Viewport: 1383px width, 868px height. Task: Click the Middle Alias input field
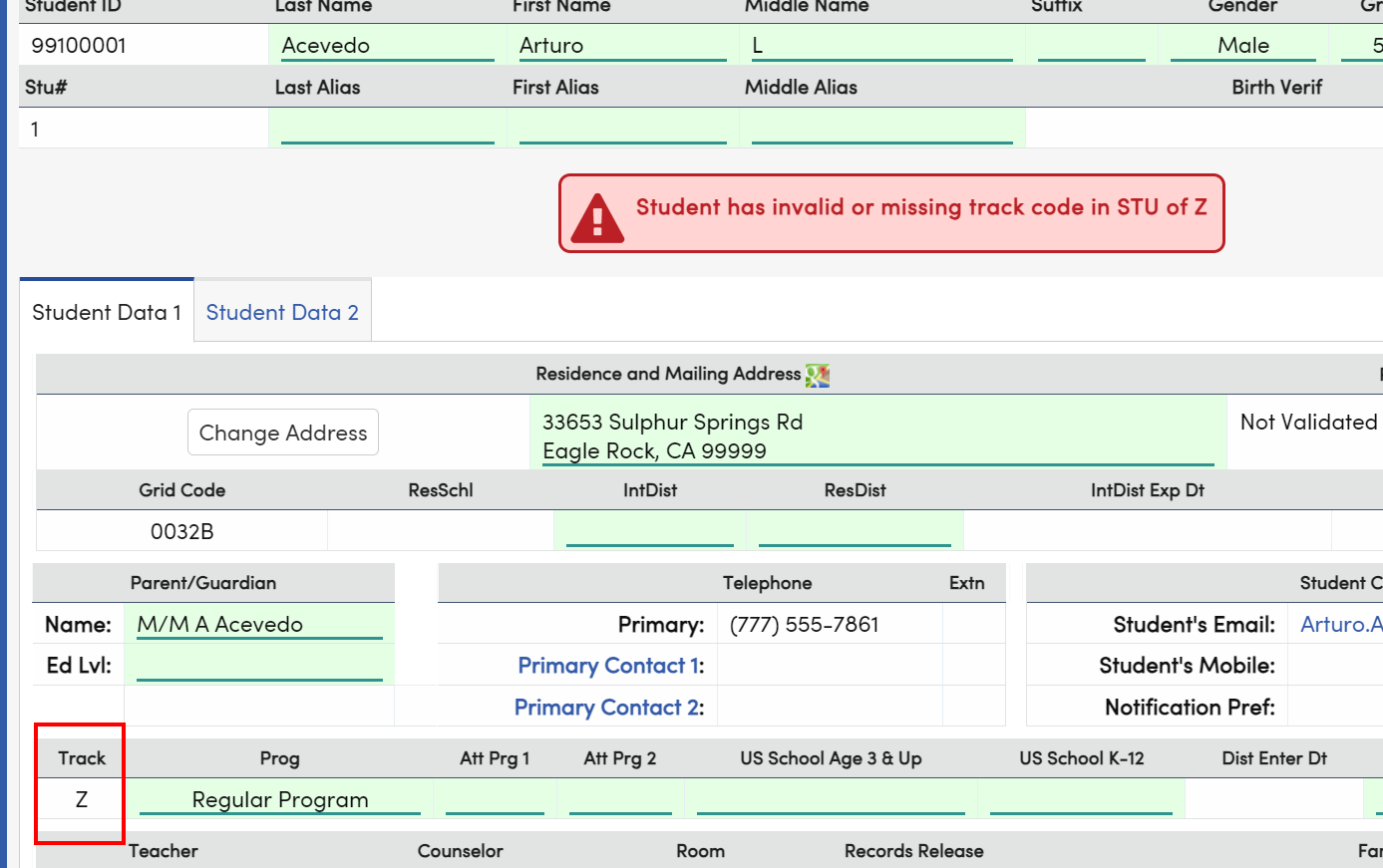(881, 128)
